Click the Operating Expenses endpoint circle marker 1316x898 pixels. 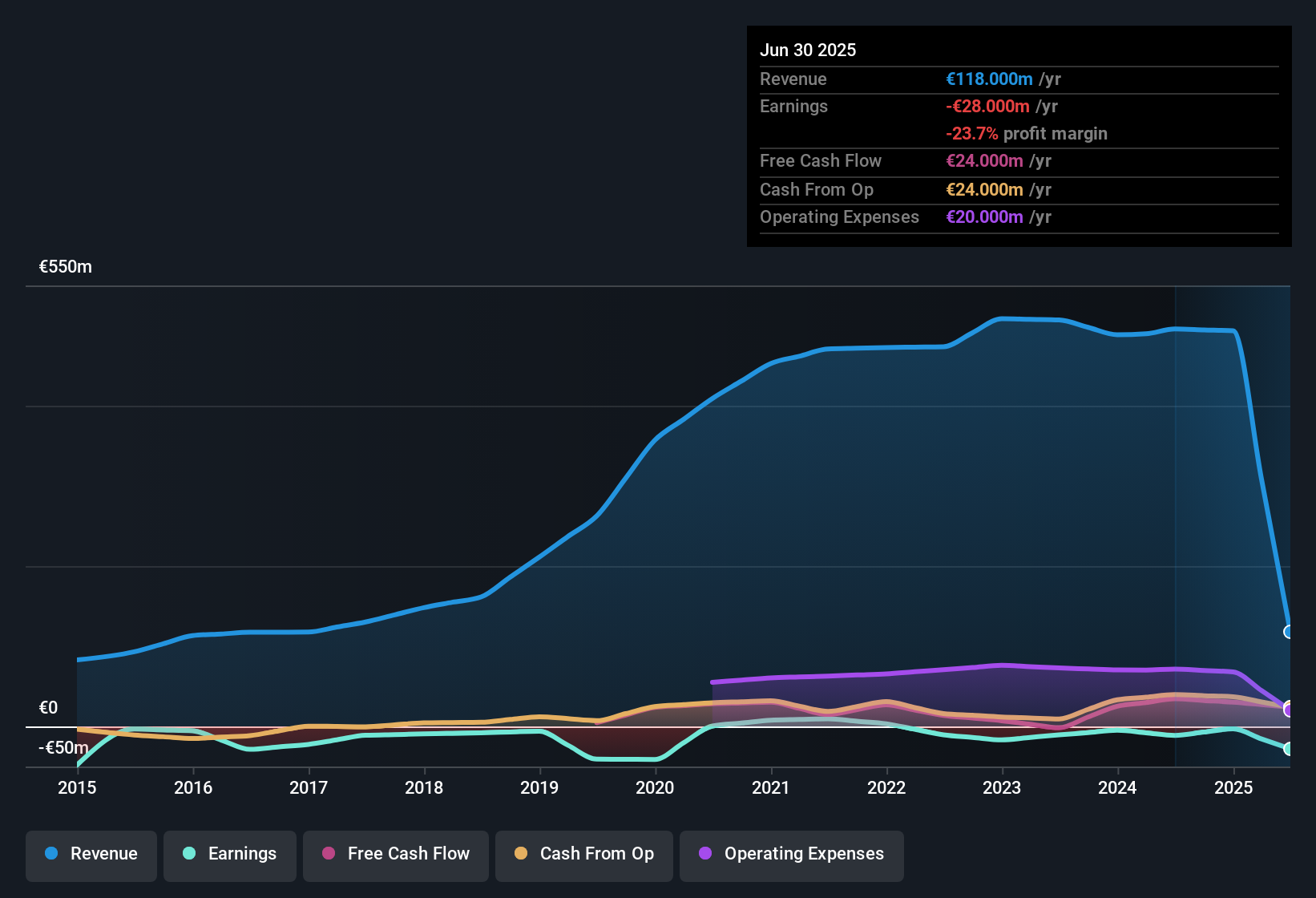[x=1289, y=710]
